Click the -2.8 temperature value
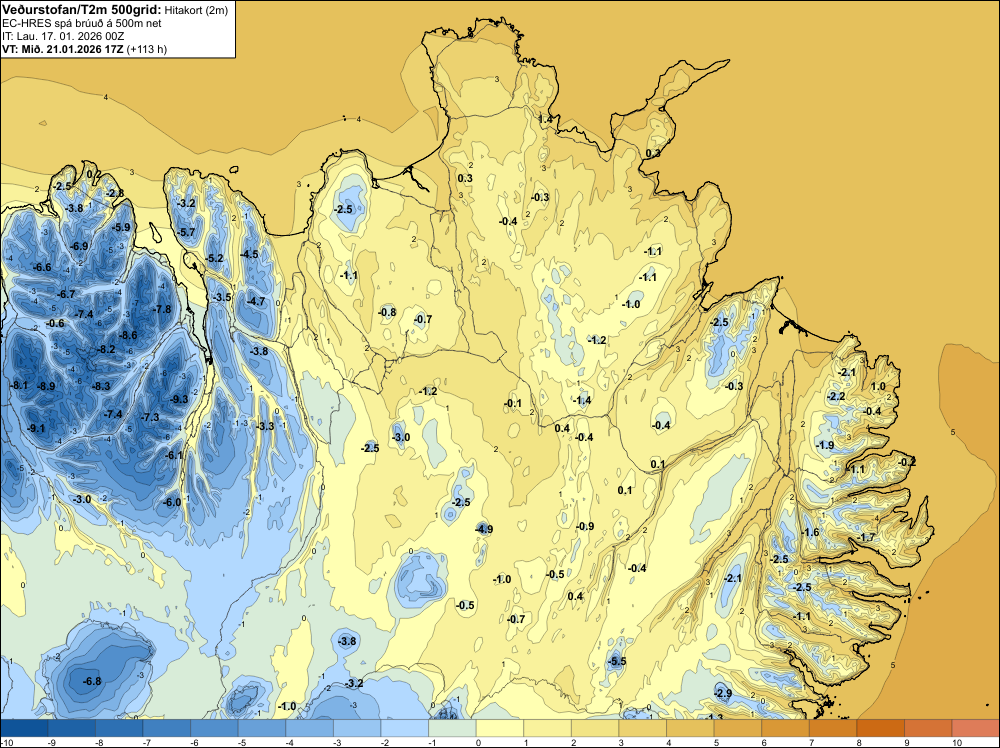 115,193
